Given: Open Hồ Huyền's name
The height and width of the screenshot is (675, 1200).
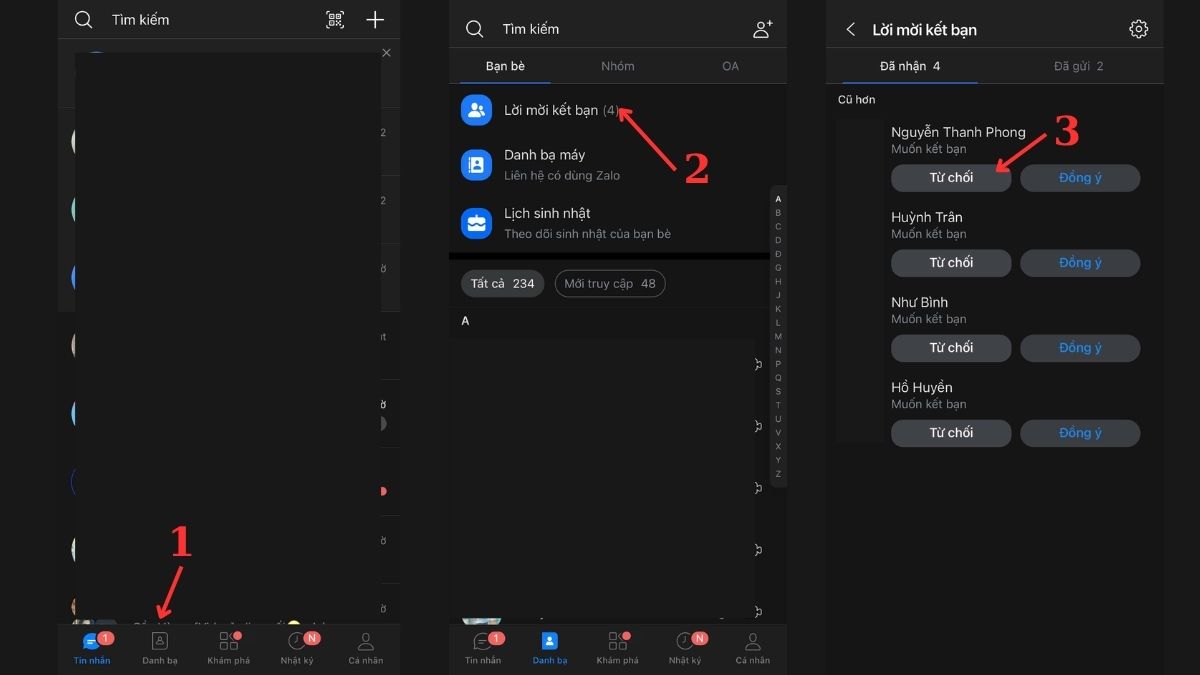Looking at the screenshot, I should (922, 387).
